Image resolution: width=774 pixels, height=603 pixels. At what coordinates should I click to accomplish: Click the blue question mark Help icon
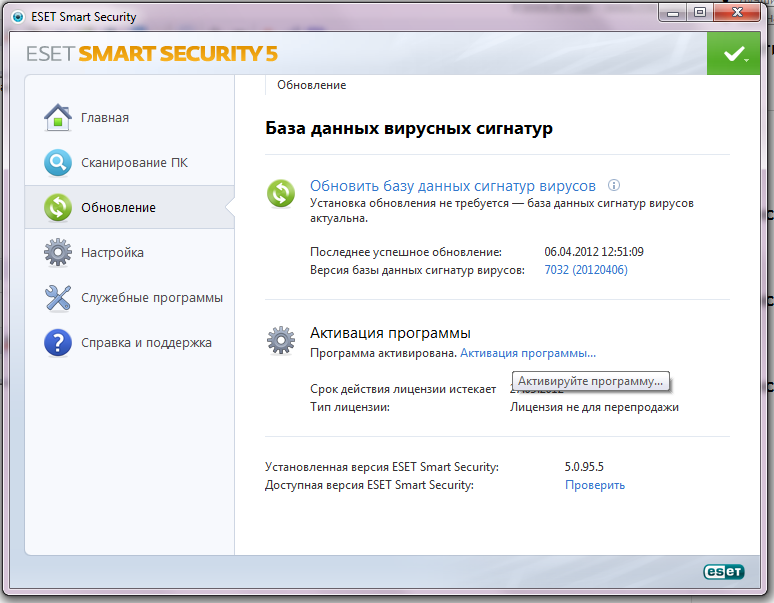(x=58, y=342)
